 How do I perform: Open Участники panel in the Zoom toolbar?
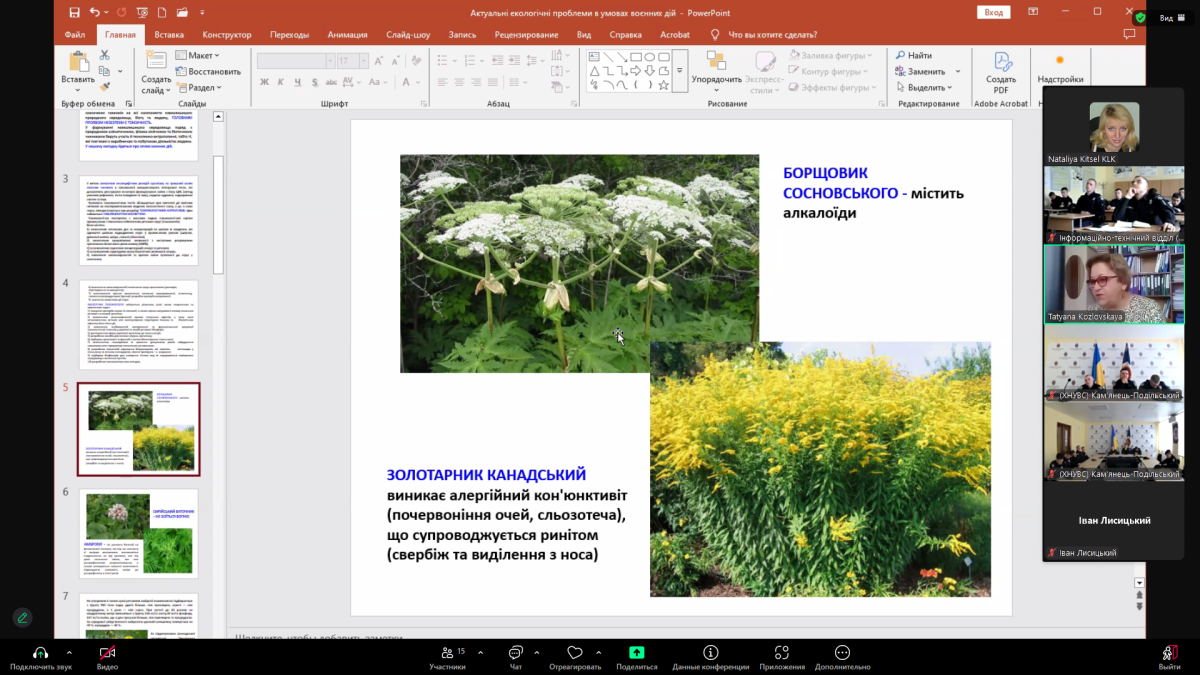[x=447, y=654]
